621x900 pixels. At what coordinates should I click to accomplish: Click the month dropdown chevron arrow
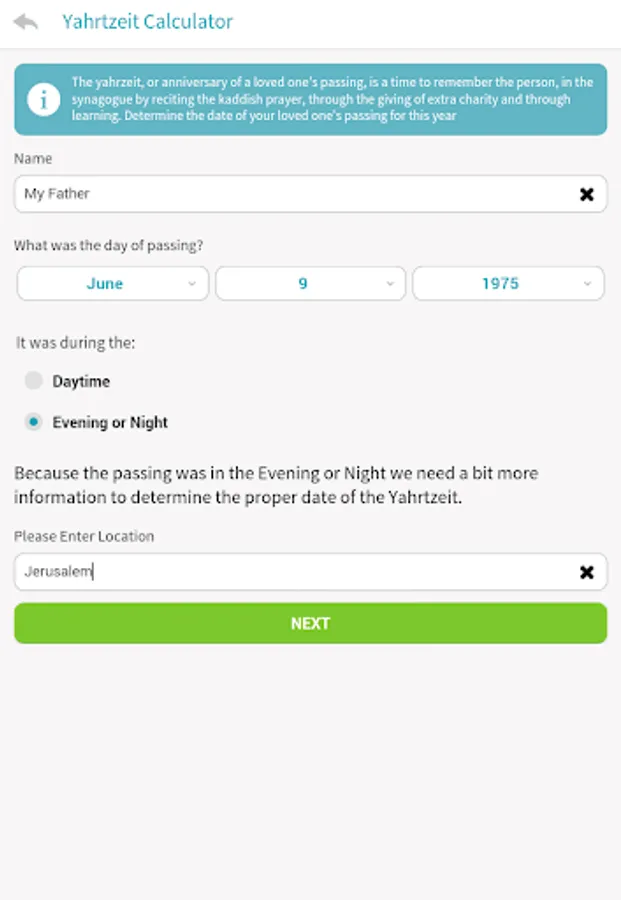coord(192,284)
